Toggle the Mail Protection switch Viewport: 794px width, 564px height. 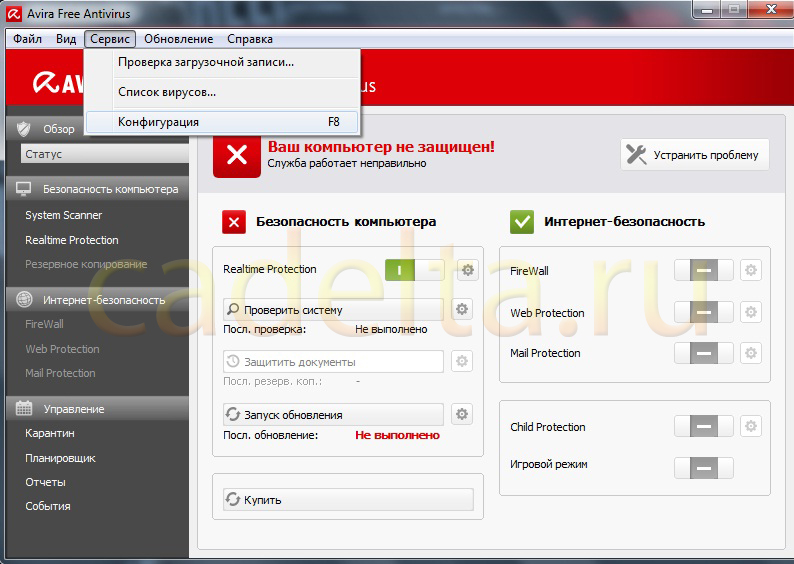click(704, 353)
